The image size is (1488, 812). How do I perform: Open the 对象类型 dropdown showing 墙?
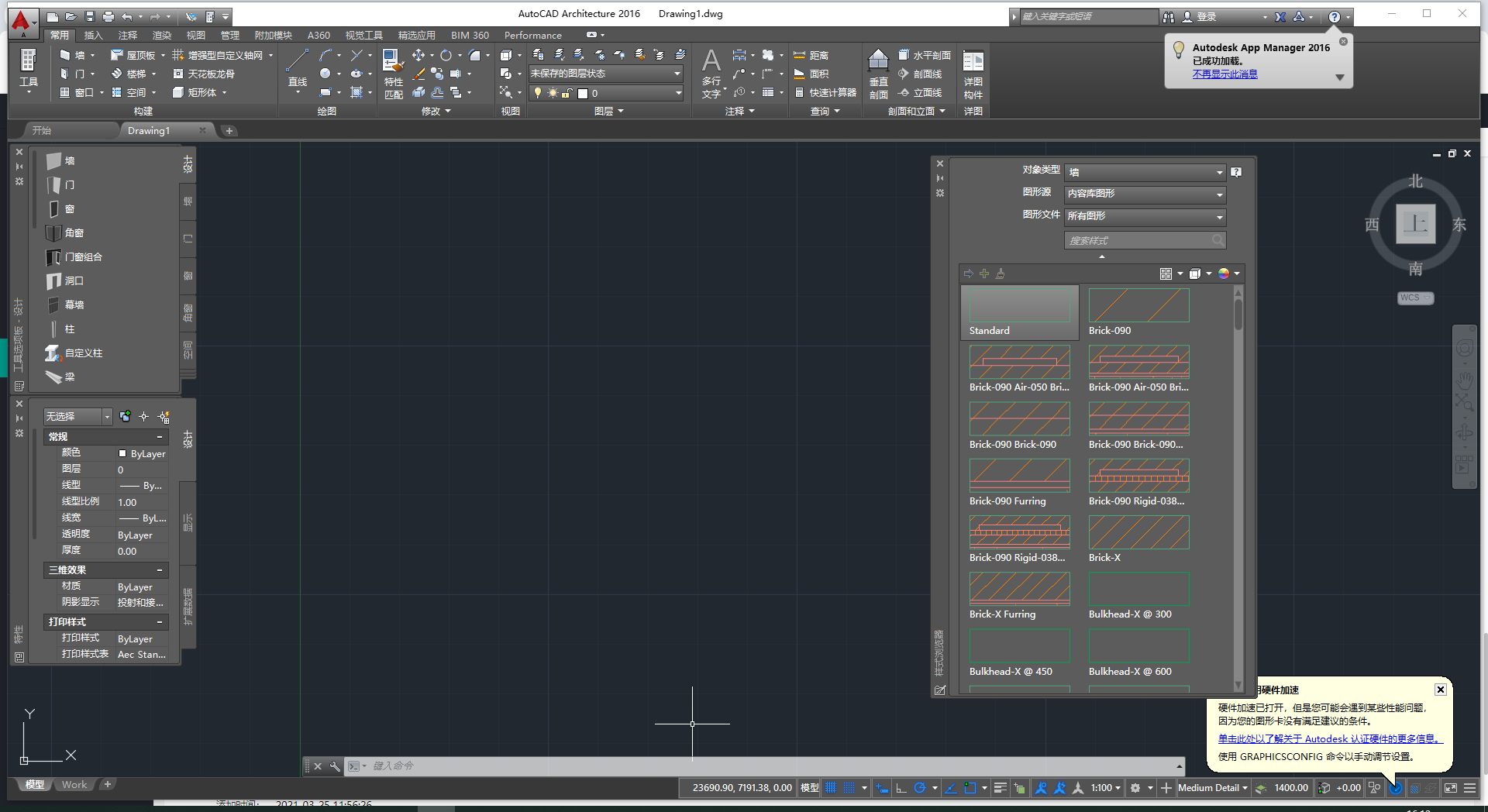click(x=1145, y=172)
